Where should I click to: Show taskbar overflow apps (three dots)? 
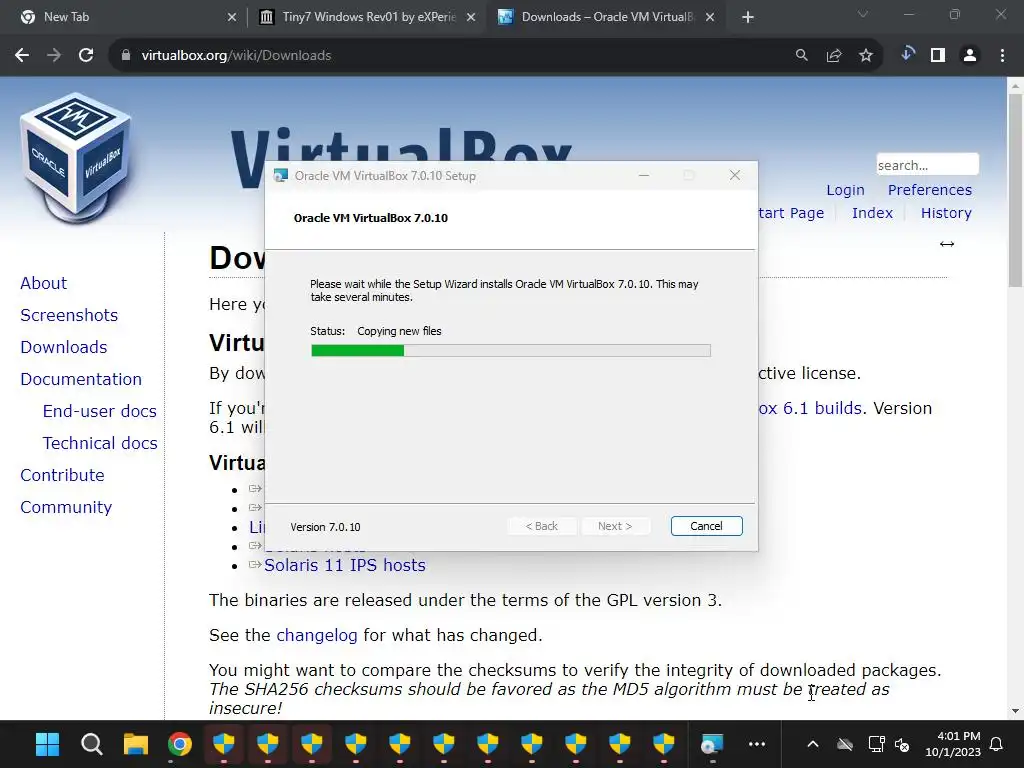click(x=757, y=744)
